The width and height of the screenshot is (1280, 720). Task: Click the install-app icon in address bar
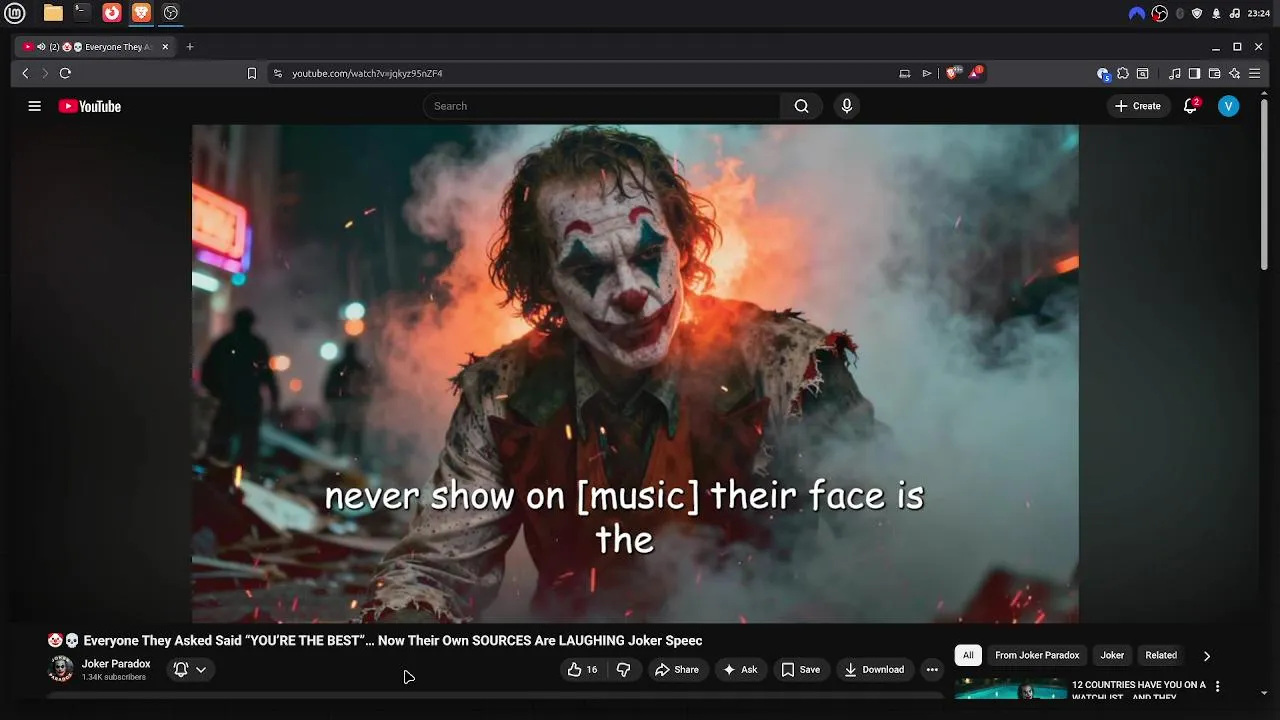click(x=905, y=73)
